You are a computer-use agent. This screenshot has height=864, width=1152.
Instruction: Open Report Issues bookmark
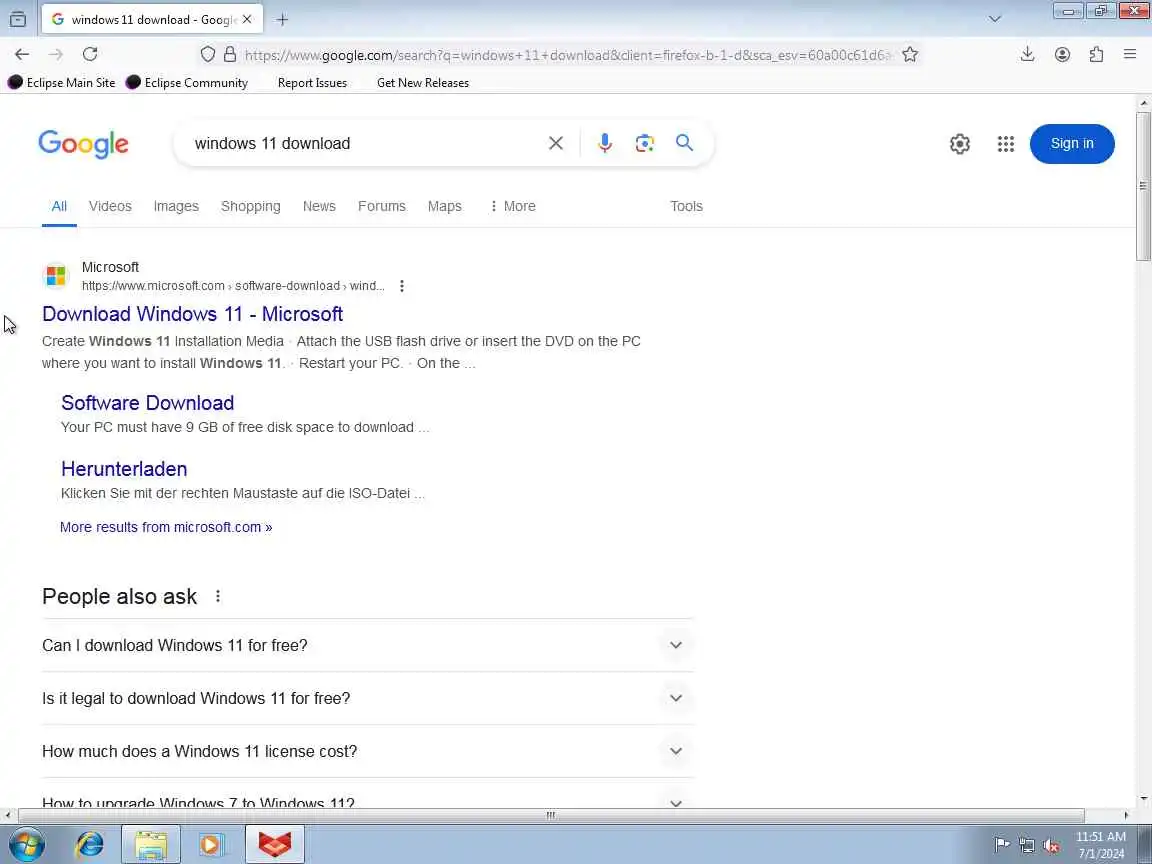click(x=312, y=82)
